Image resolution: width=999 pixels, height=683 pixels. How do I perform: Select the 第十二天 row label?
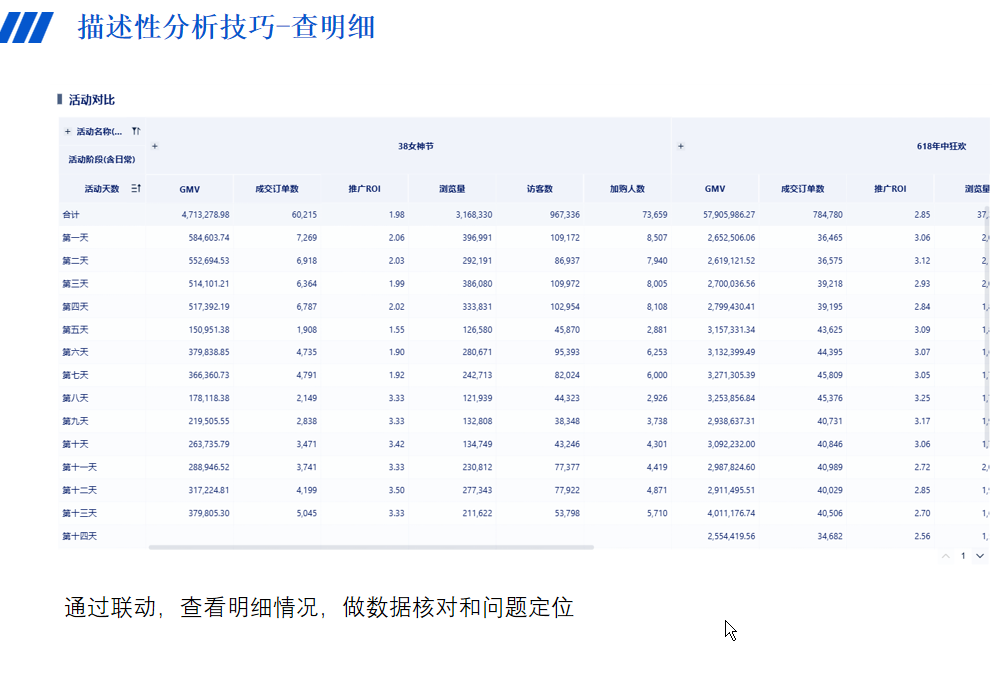coord(80,490)
